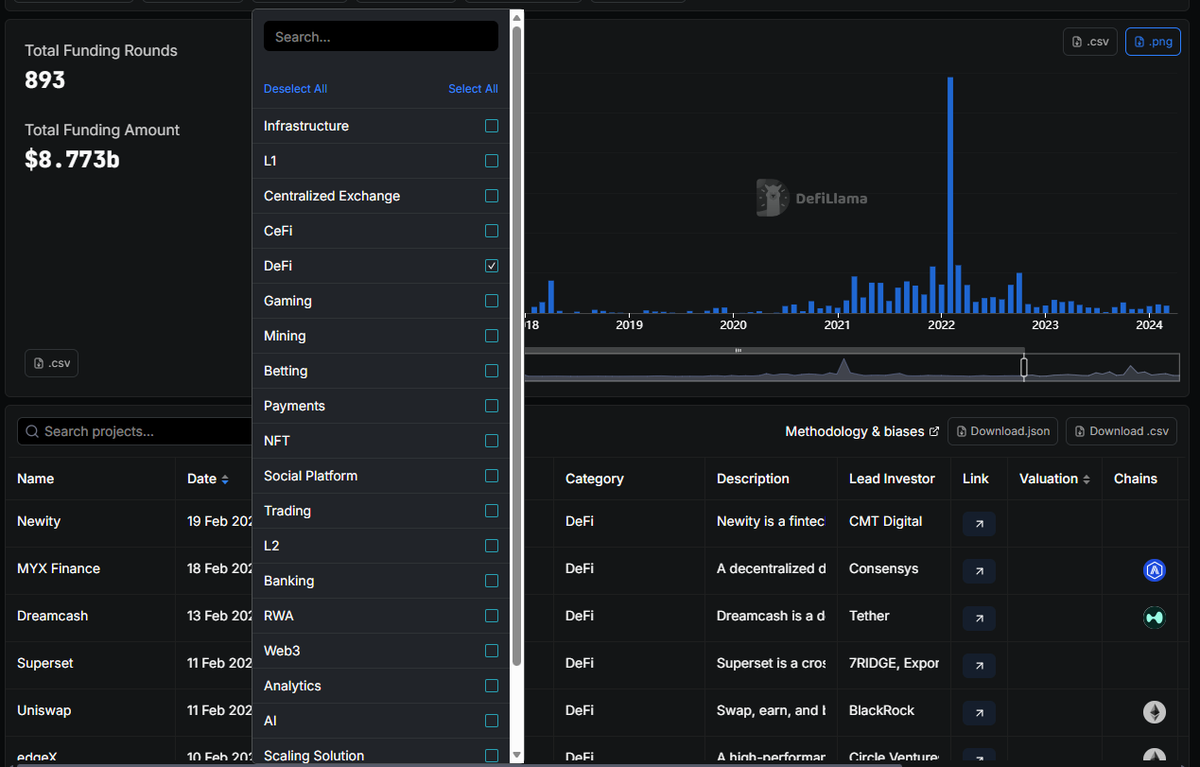Viewport: 1200px width, 767px height.
Task: Check the Mining checkbox
Action: (491, 336)
